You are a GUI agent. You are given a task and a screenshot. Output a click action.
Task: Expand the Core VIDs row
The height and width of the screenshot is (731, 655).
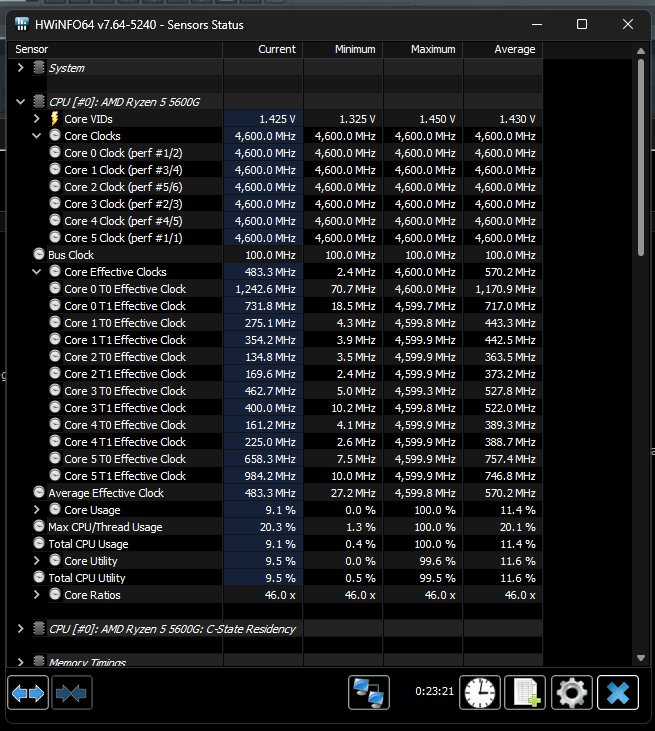pyautogui.click(x=37, y=118)
